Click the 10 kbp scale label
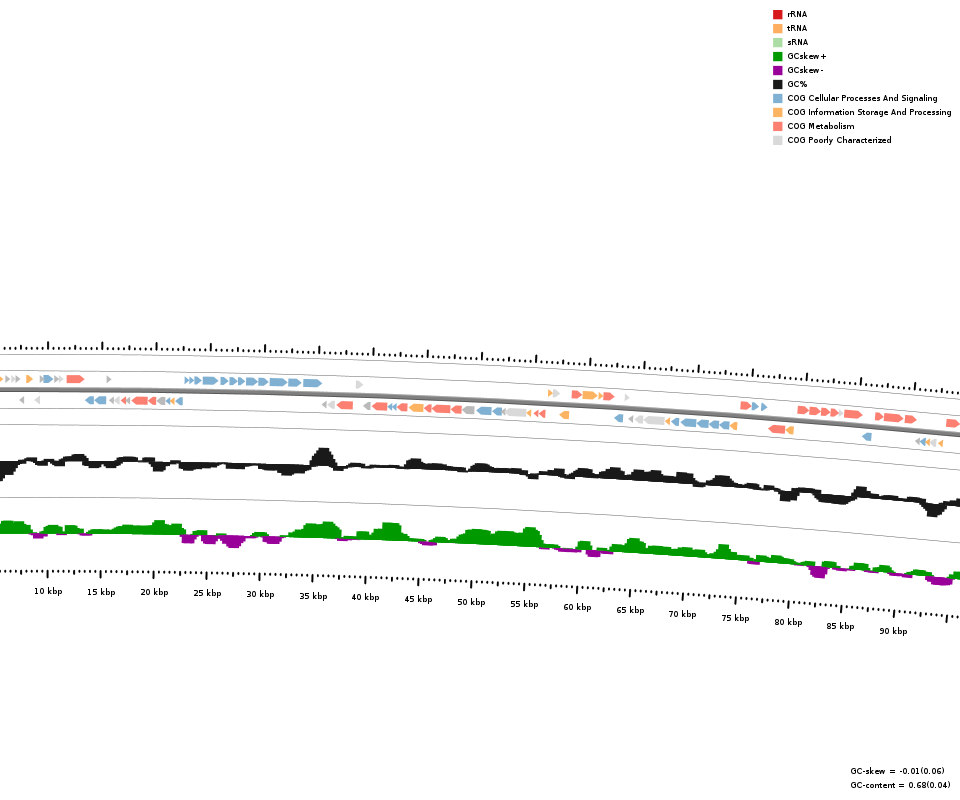Viewport: 960px width, 800px height. [x=48, y=591]
